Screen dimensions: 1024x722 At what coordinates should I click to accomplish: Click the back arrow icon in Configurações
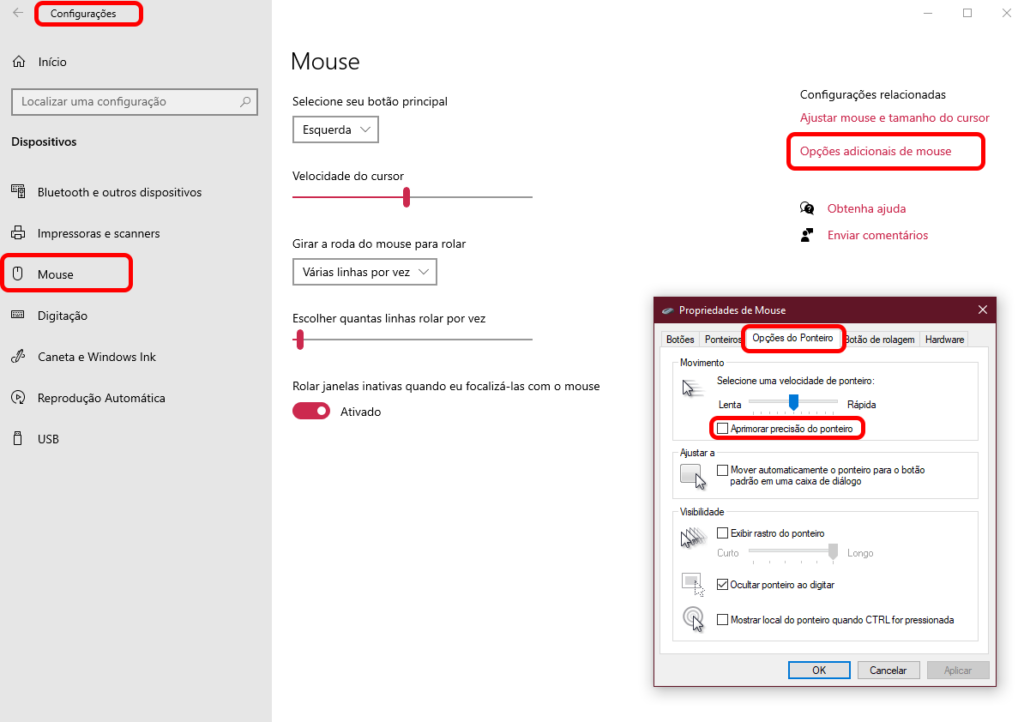click(x=18, y=14)
